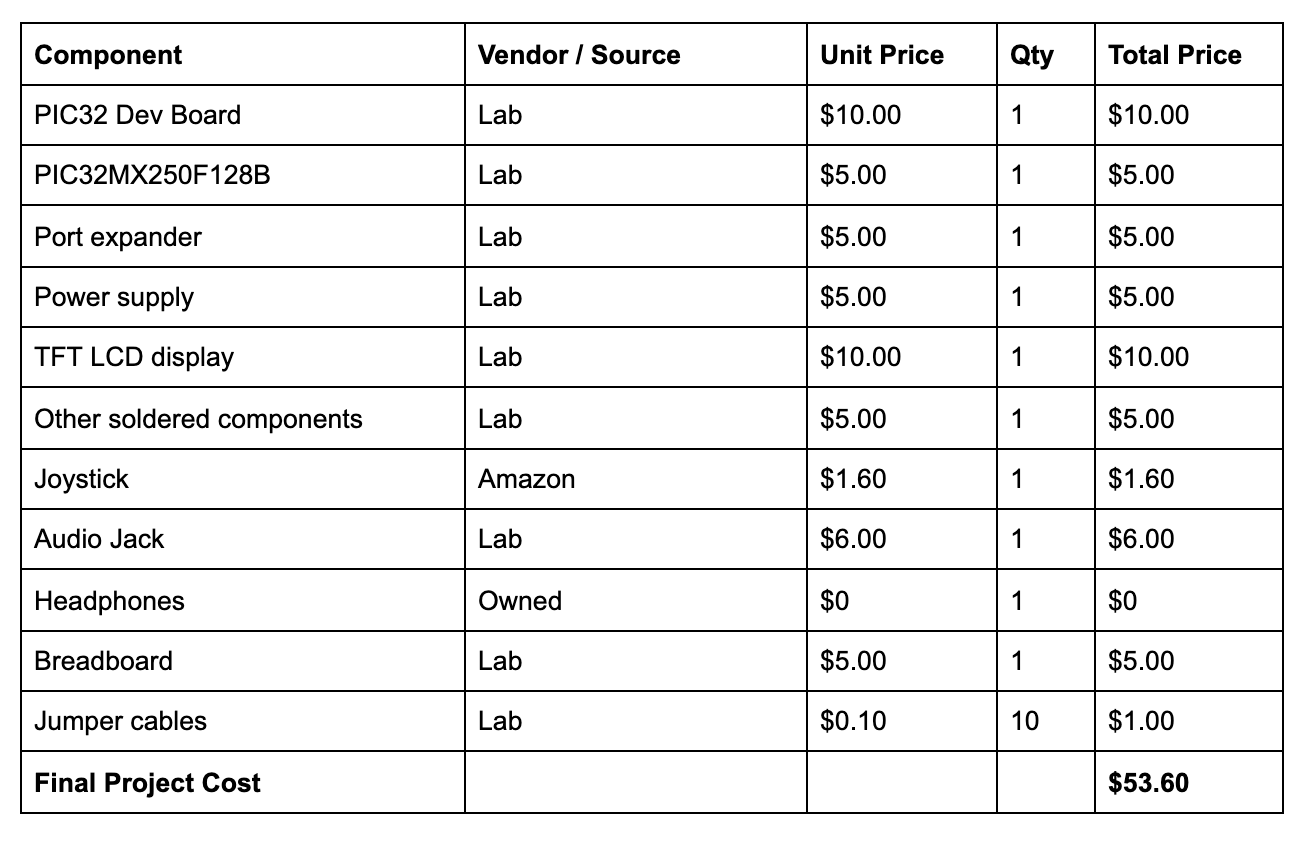Click the "PIC32 Dev Board" cell
Viewport: 1304px width, 844px height.
click(137, 115)
